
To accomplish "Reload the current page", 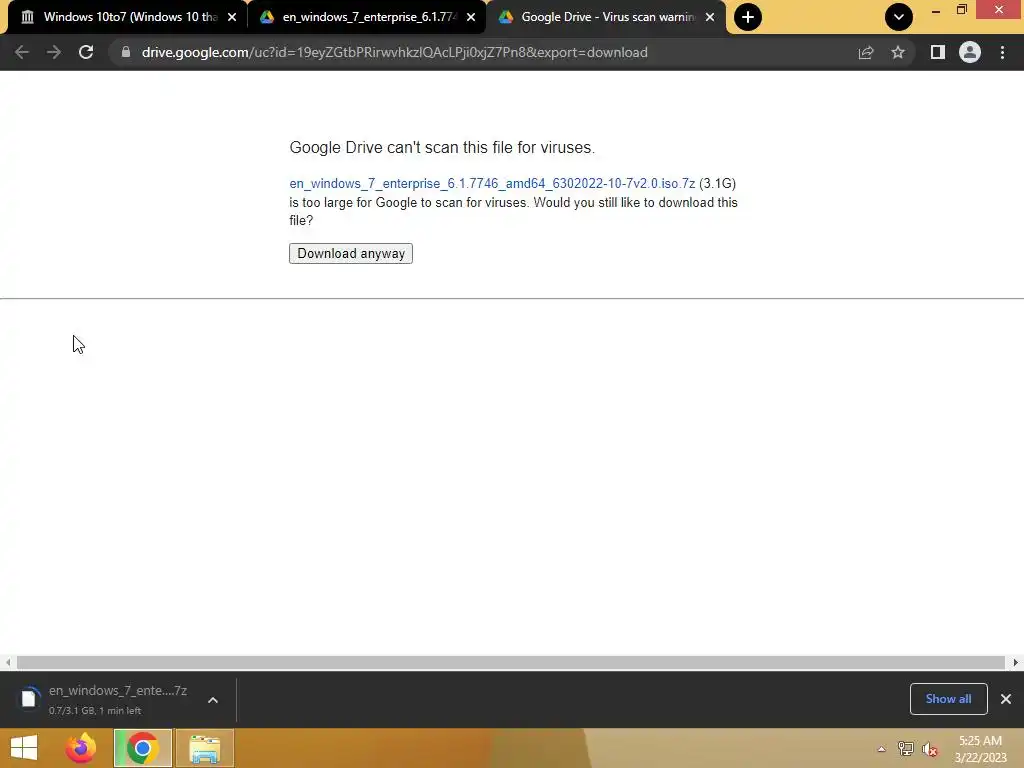I will 86,52.
